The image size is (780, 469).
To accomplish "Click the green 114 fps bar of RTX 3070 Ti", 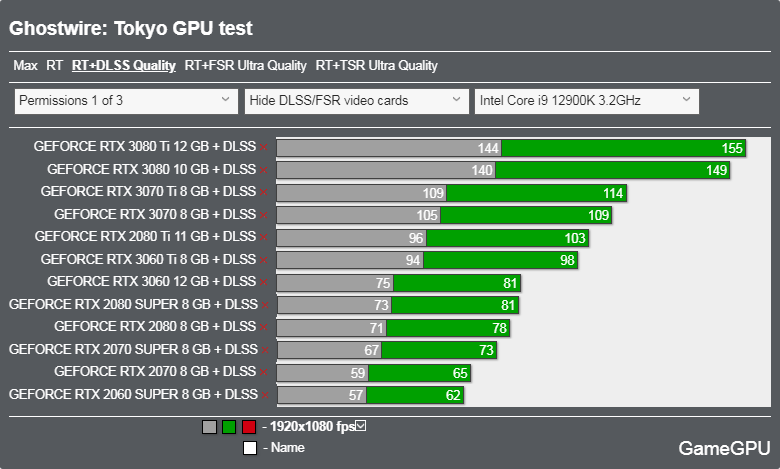I will coord(537,193).
